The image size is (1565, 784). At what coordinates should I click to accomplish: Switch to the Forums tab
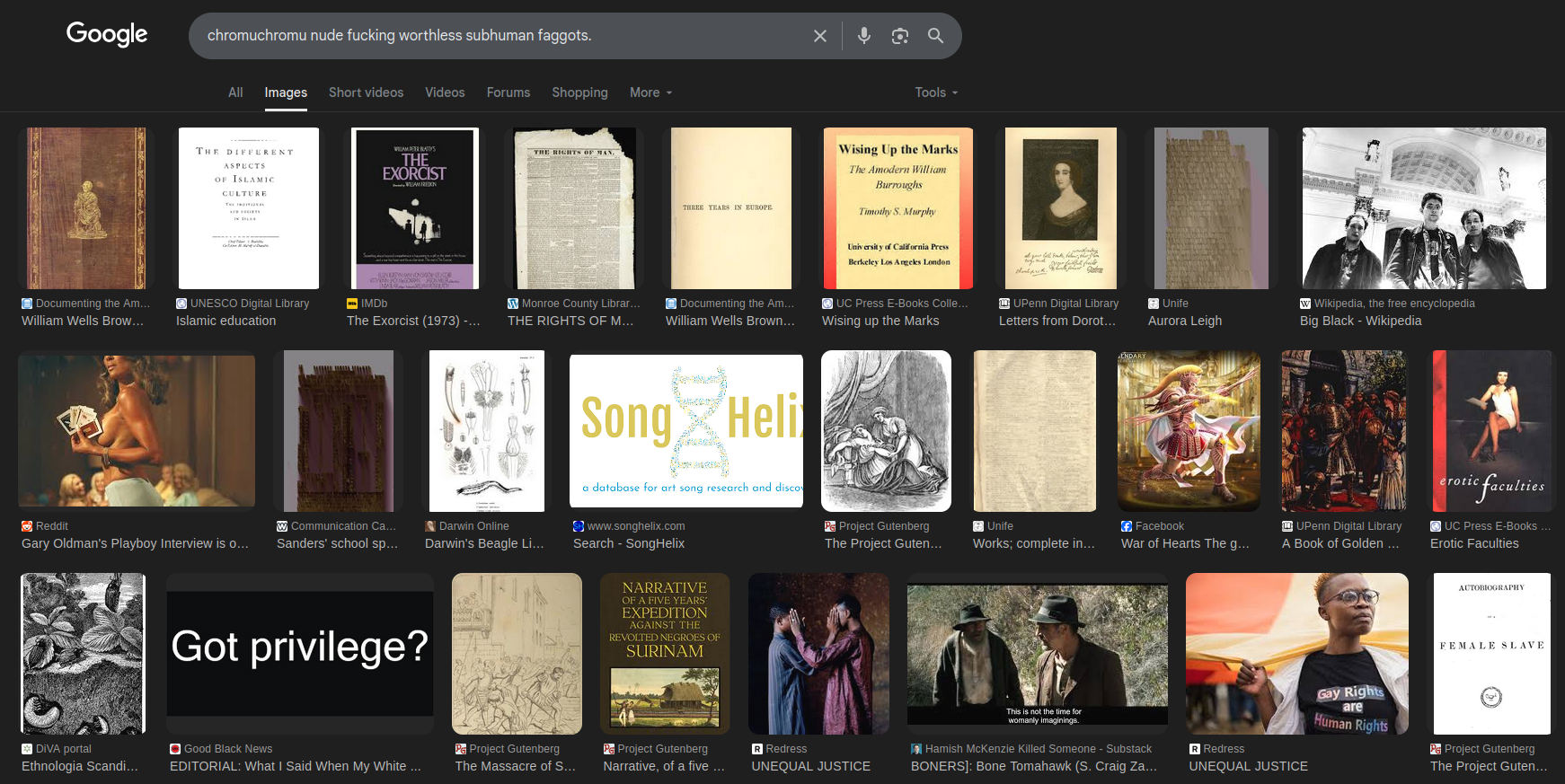[x=508, y=92]
